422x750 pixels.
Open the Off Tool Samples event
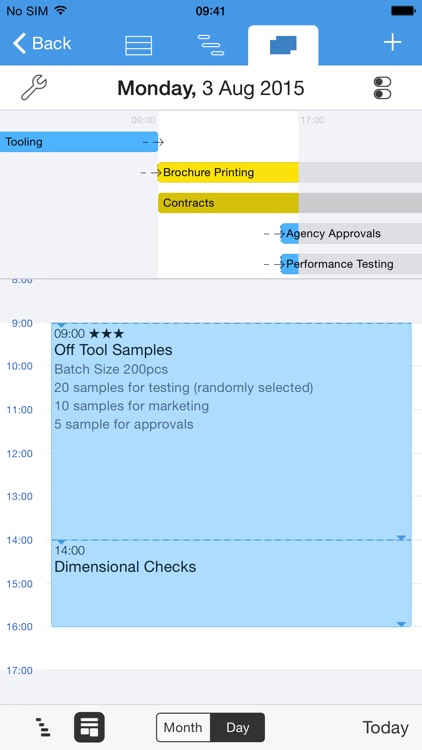232,431
